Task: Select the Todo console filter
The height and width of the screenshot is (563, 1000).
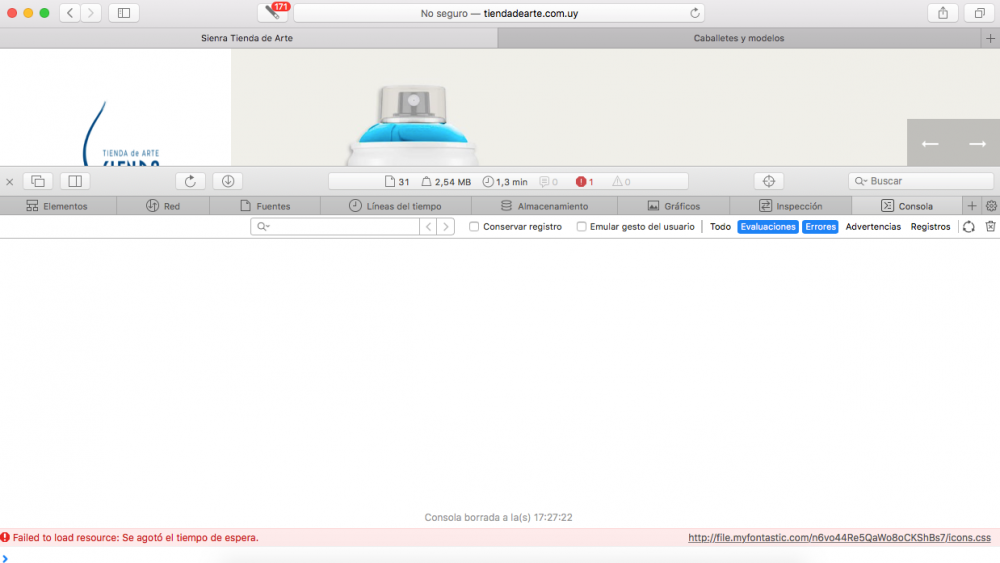Action: click(x=720, y=226)
